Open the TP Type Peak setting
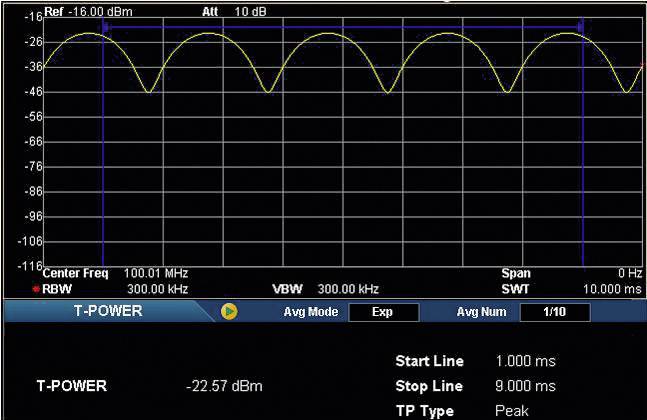Viewport: 647px width, 420px height. (x=511, y=410)
